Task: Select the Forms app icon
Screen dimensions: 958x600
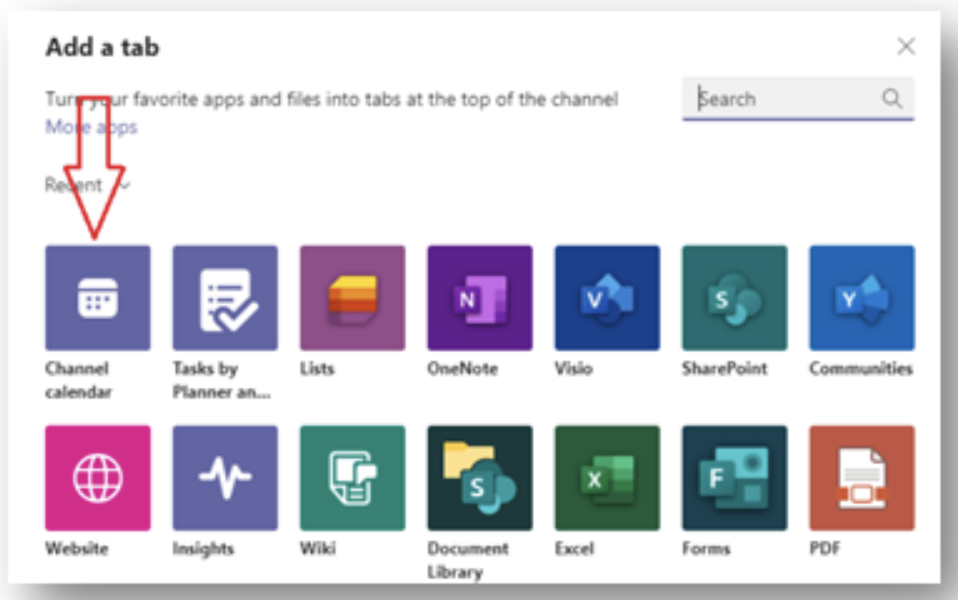Action: click(x=734, y=478)
